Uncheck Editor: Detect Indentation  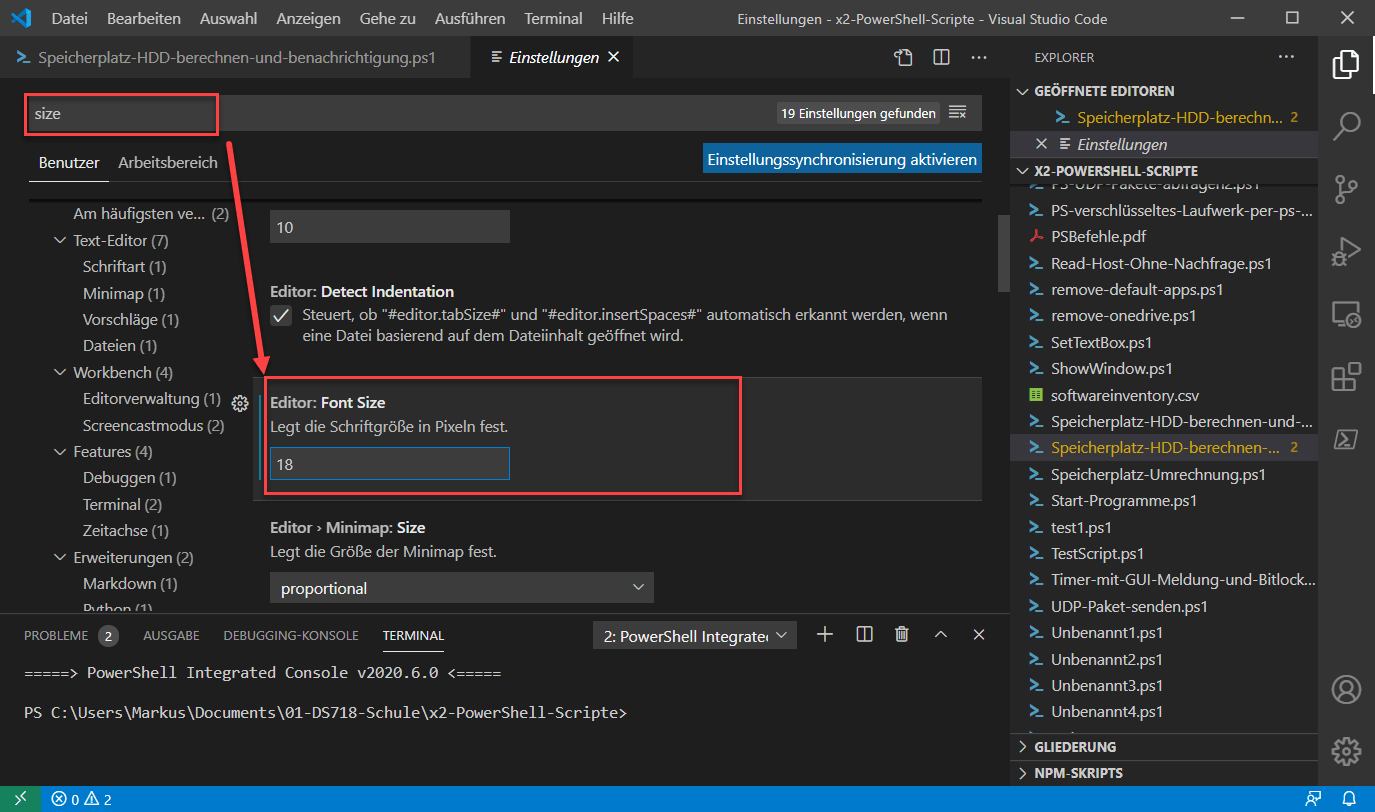(x=281, y=316)
